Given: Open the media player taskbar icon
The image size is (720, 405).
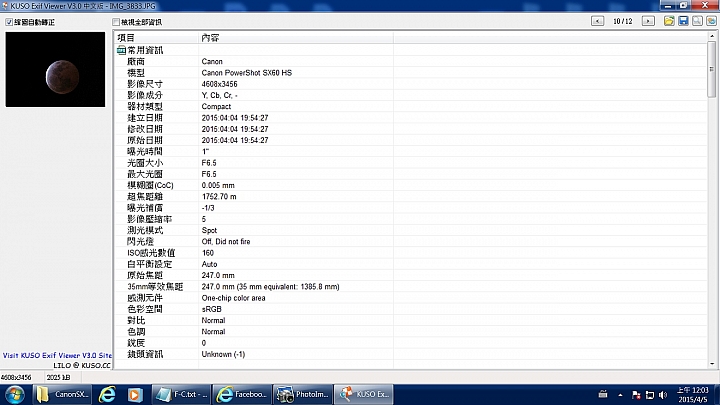Looking at the screenshot, I should coord(135,394).
